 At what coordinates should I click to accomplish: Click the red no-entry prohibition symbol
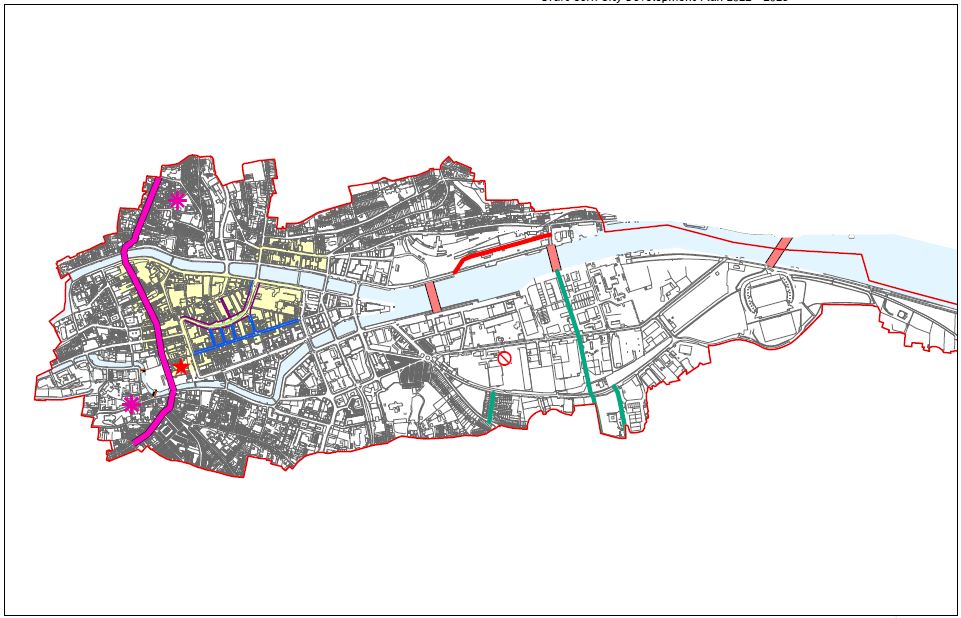click(x=505, y=358)
